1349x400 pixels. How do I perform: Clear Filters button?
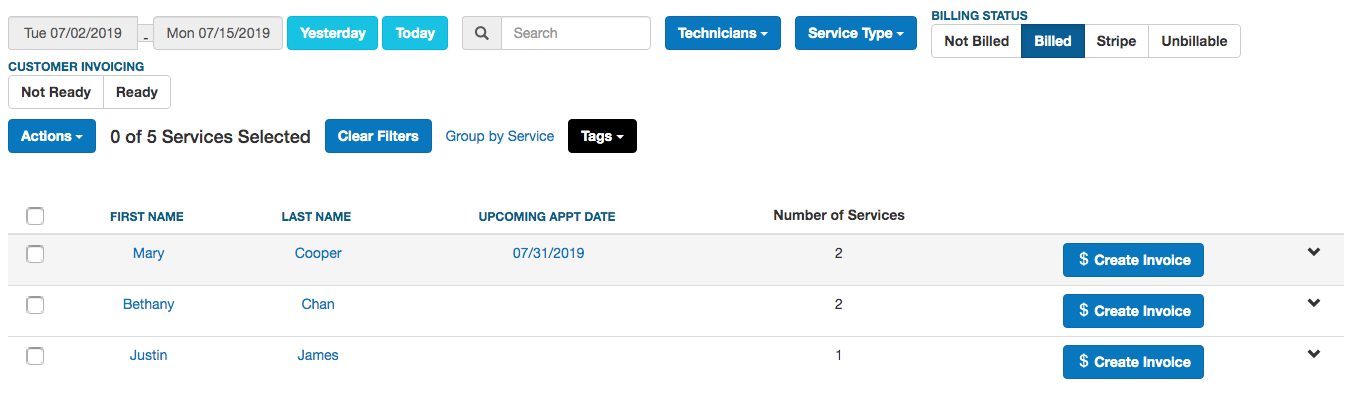(x=378, y=136)
